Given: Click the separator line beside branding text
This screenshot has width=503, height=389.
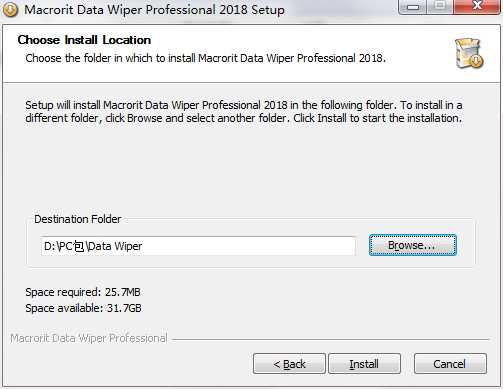Looking at the screenshot, I should pyautogui.click(x=331, y=340).
